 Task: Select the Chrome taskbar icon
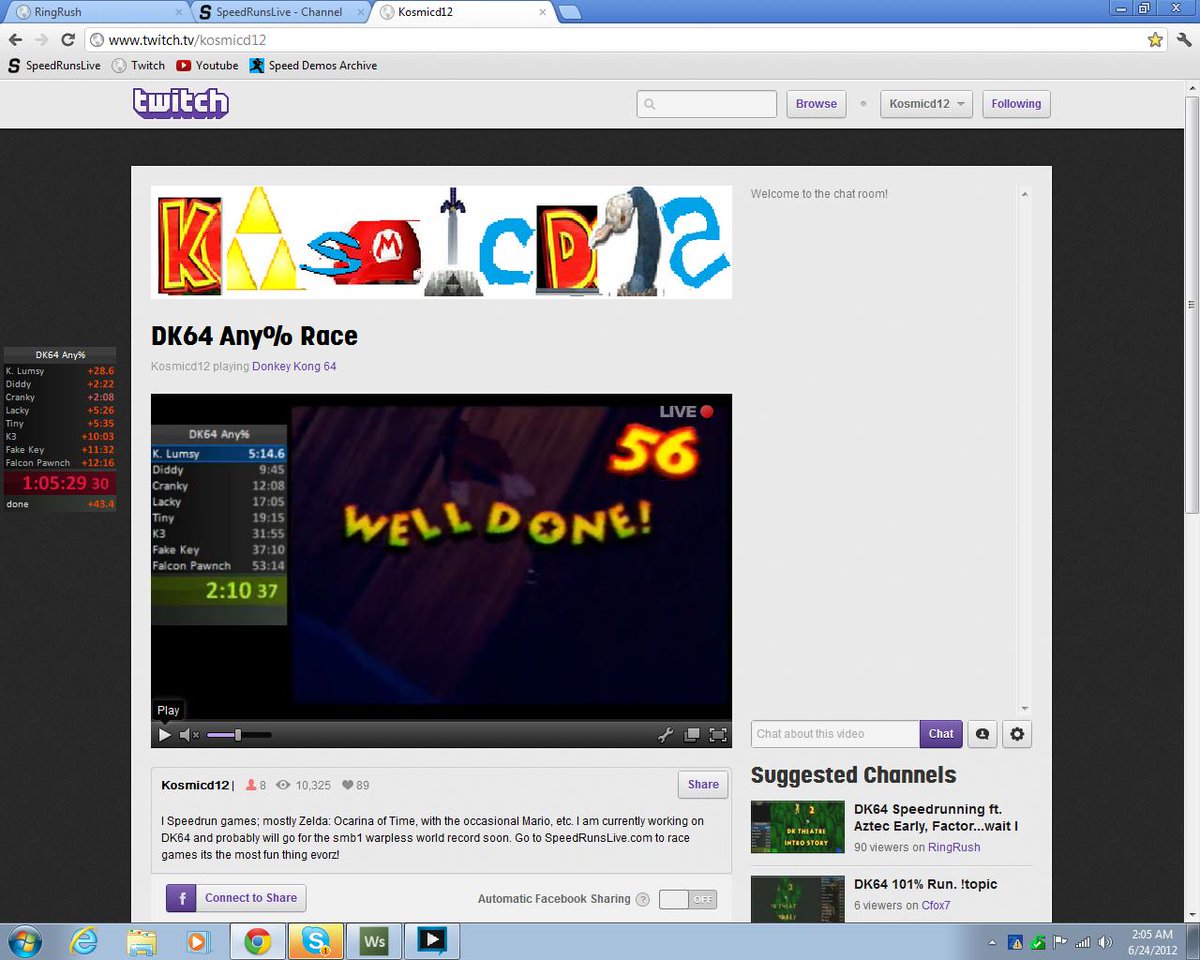point(258,942)
